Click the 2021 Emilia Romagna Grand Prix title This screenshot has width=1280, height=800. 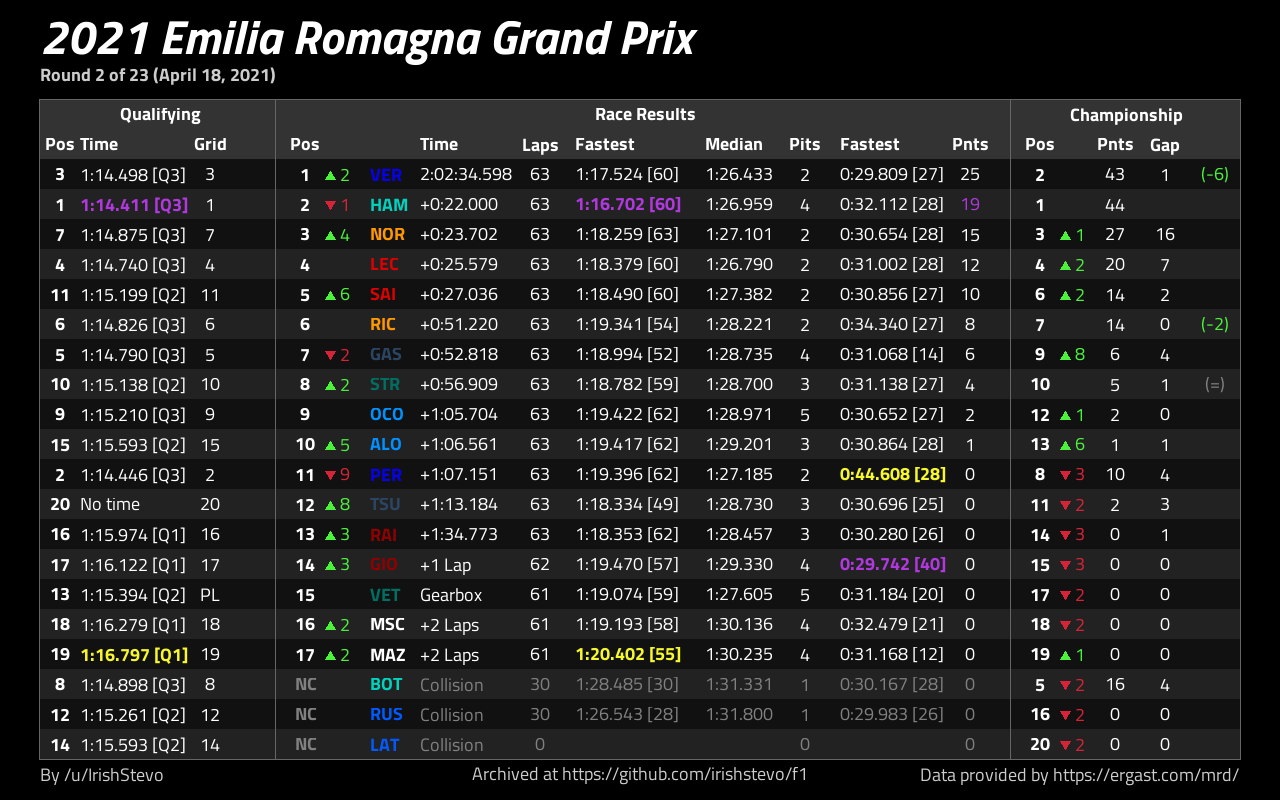369,40
